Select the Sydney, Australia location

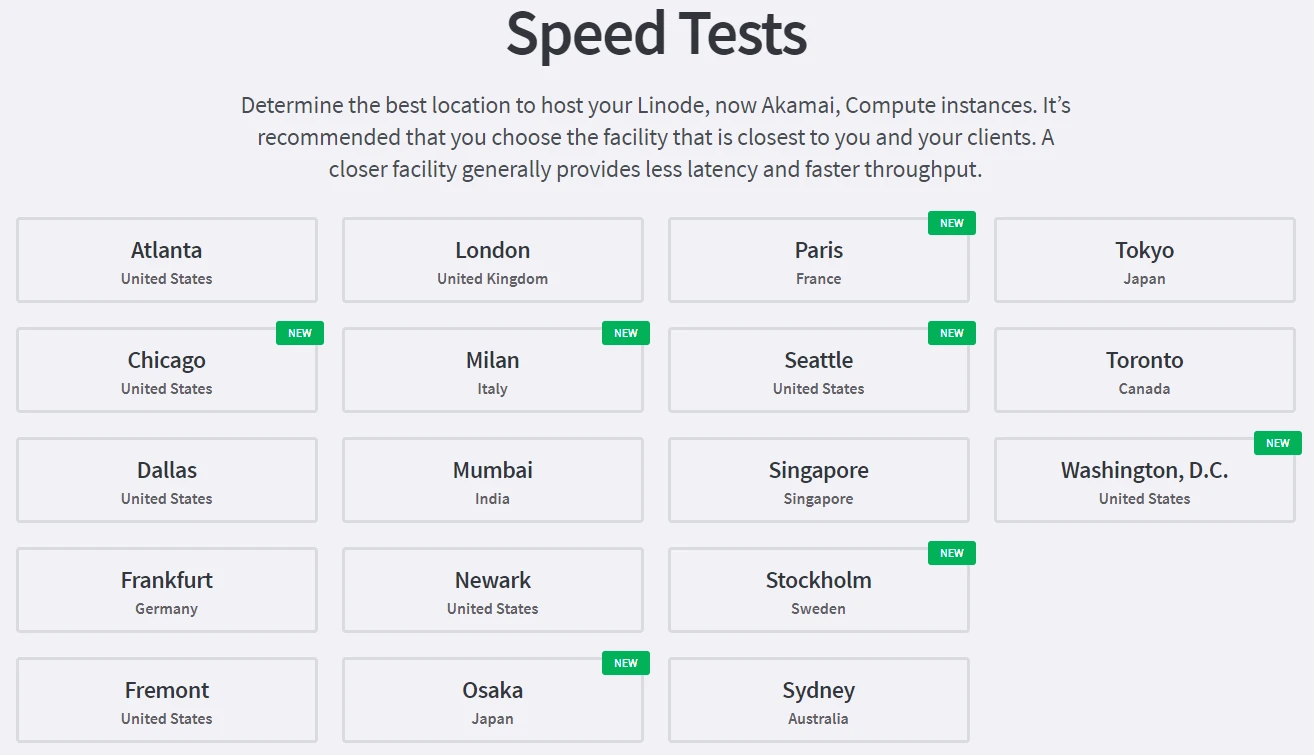click(x=818, y=701)
